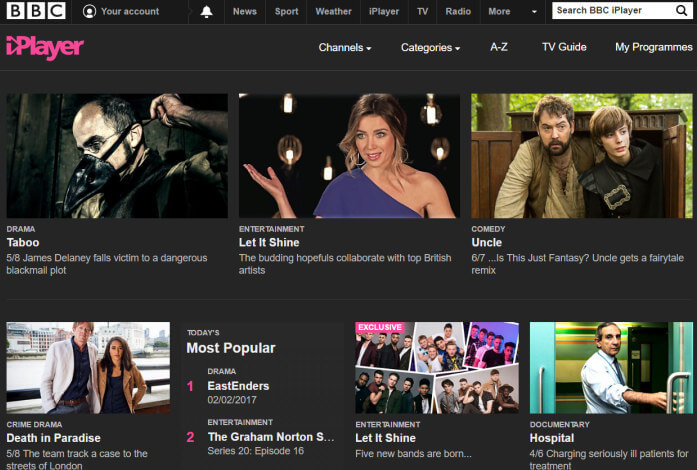Open Your account link
The width and height of the screenshot is (697, 470).
pyautogui.click(x=130, y=11)
